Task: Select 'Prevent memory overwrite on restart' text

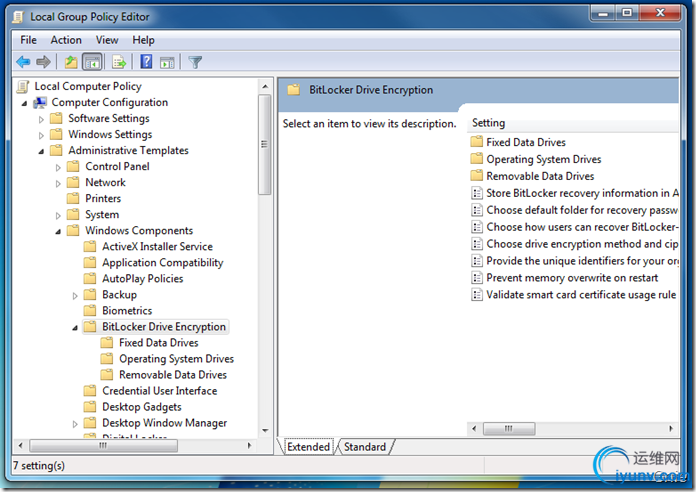Action: coord(572,278)
